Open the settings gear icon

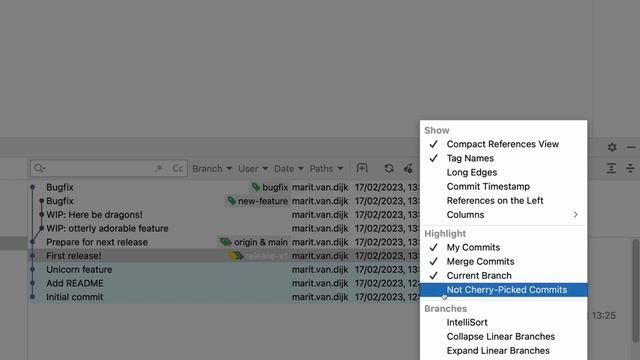[612, 147]
